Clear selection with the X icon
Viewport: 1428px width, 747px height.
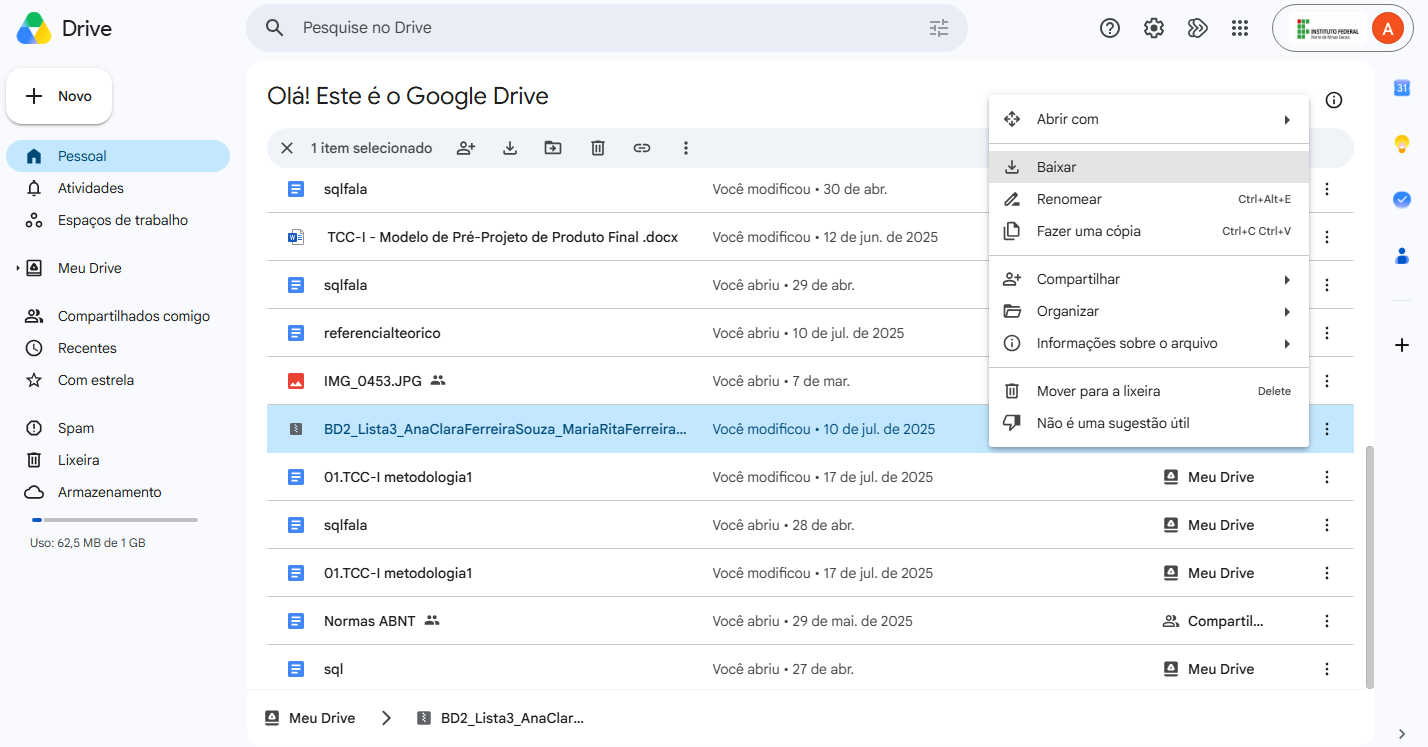pos(287,148)
